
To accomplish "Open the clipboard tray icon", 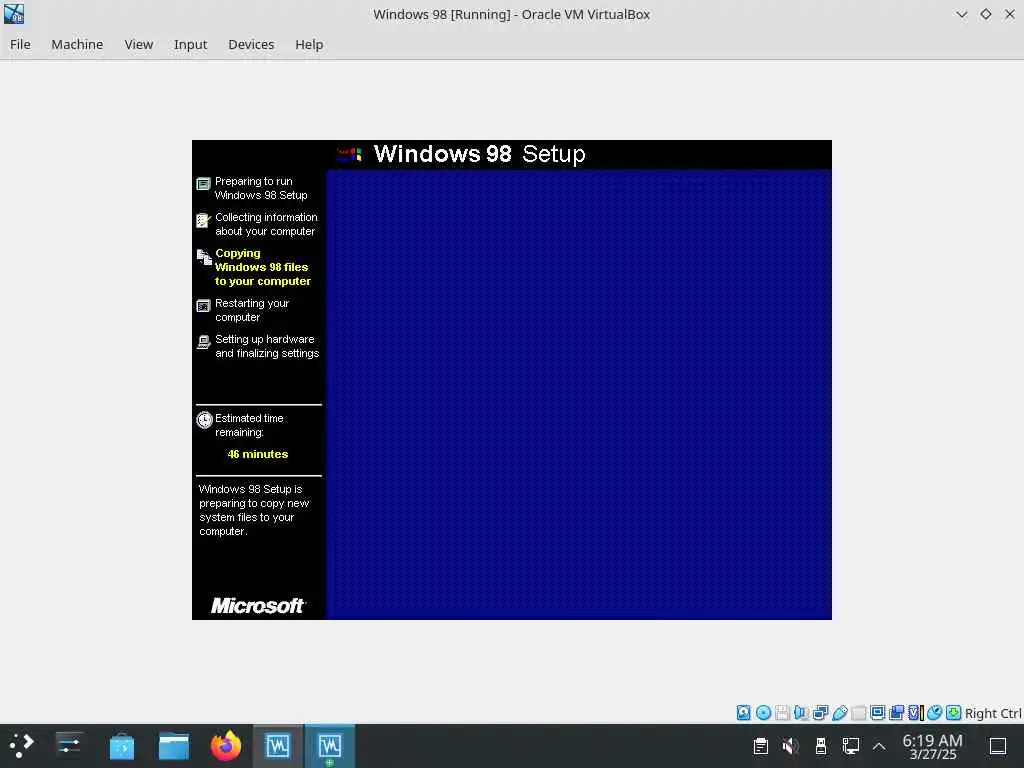I will (761, 746).
